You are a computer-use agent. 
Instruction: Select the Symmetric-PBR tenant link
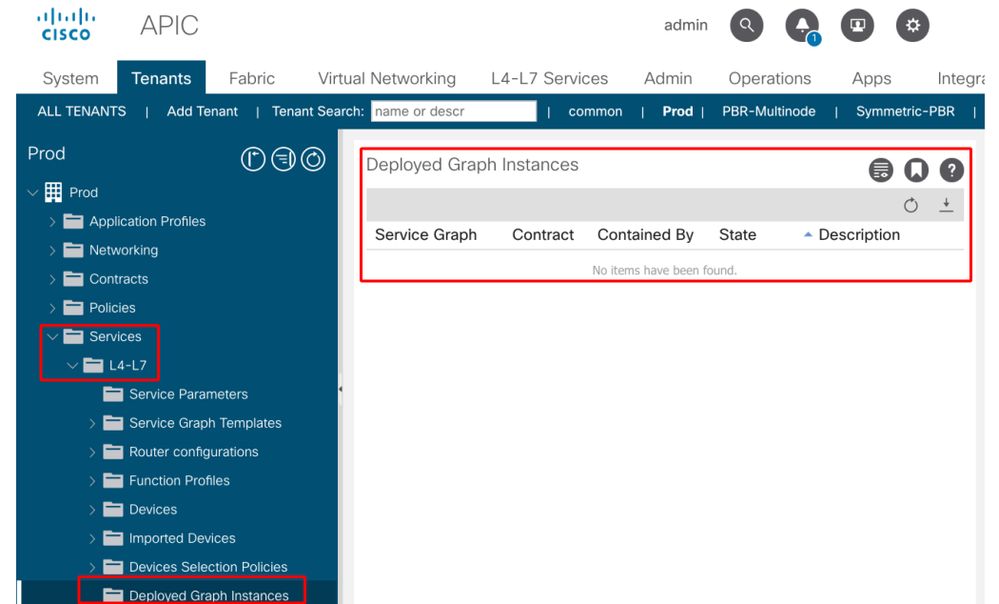click(905, 111)
